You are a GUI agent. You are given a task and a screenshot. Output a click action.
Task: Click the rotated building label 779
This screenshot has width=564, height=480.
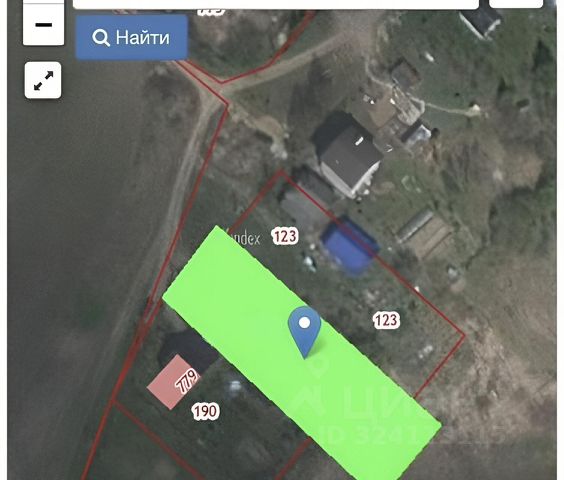[187, 381]
